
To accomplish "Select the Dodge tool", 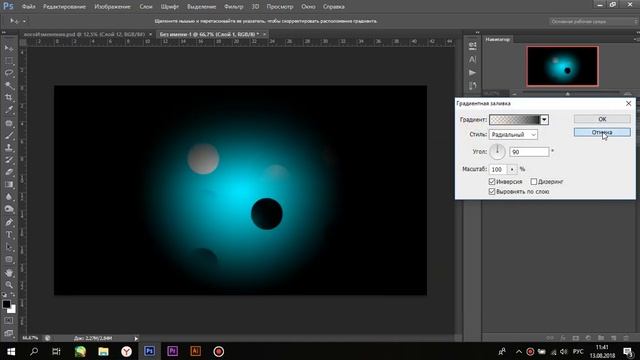I will tap(9, 209).
